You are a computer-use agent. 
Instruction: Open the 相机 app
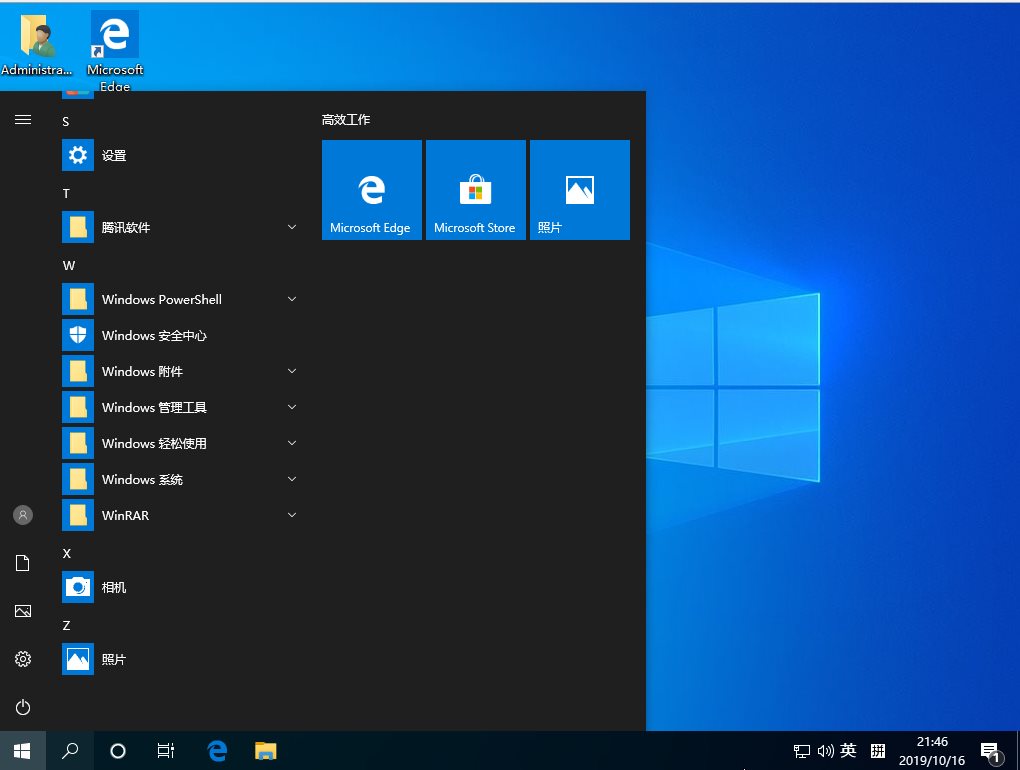(x=113, y=587)
